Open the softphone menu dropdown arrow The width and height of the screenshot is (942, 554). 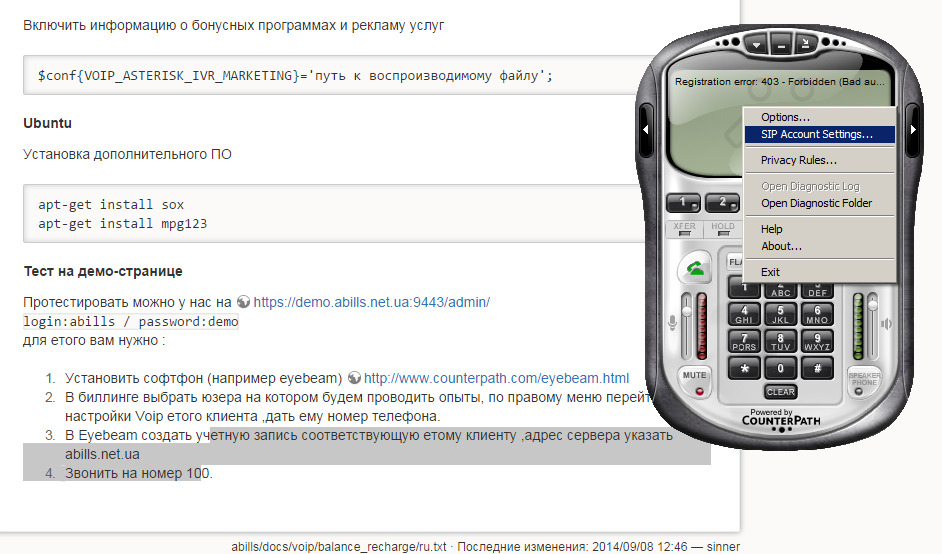coord(757,45)
